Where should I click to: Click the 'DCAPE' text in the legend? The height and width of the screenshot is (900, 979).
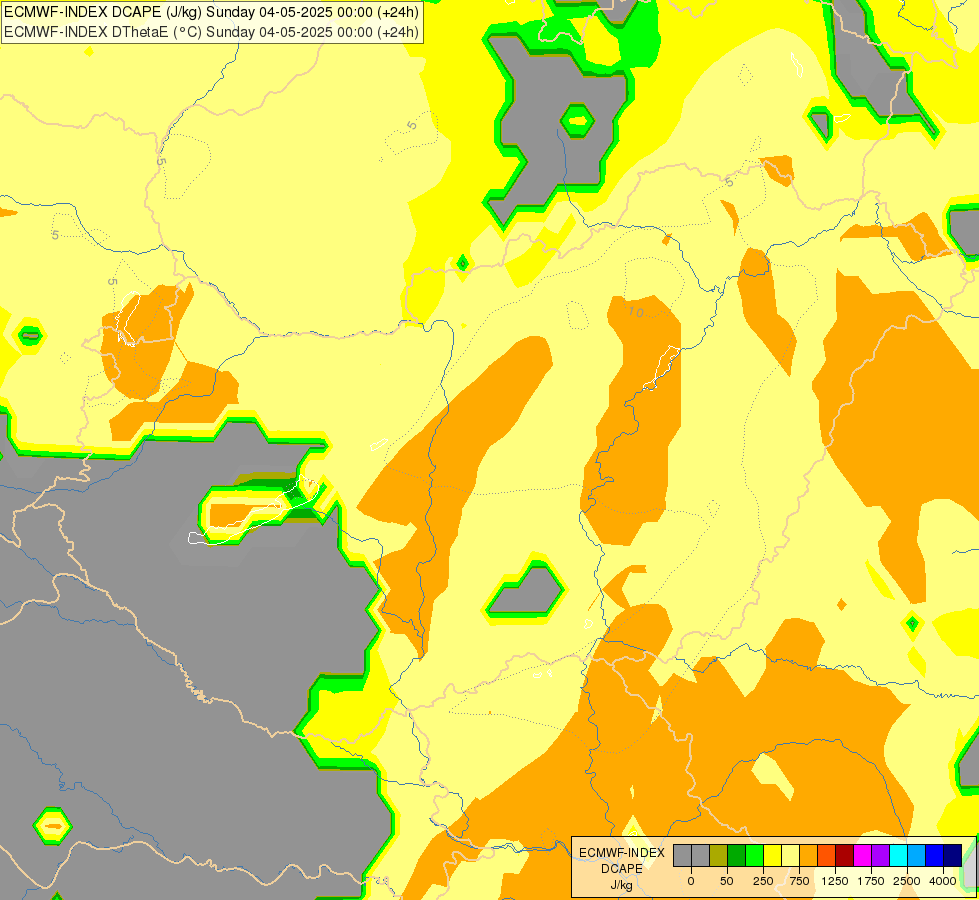pos(622,869)
